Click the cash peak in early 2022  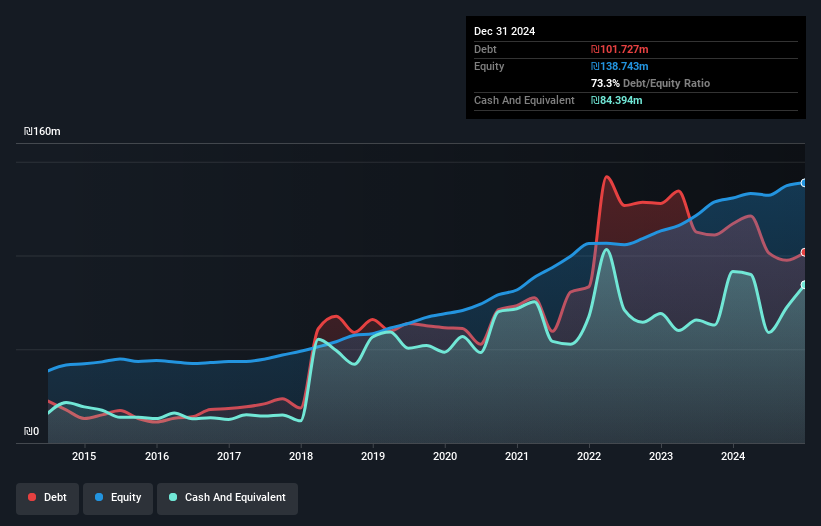[606, 250]
